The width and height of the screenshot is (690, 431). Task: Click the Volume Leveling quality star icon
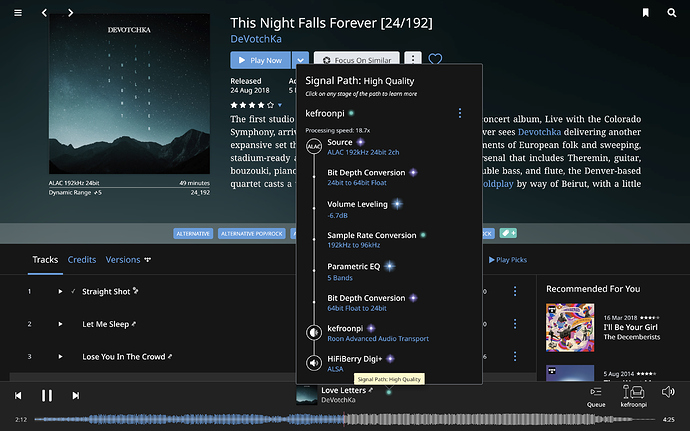tap(397, 204)
